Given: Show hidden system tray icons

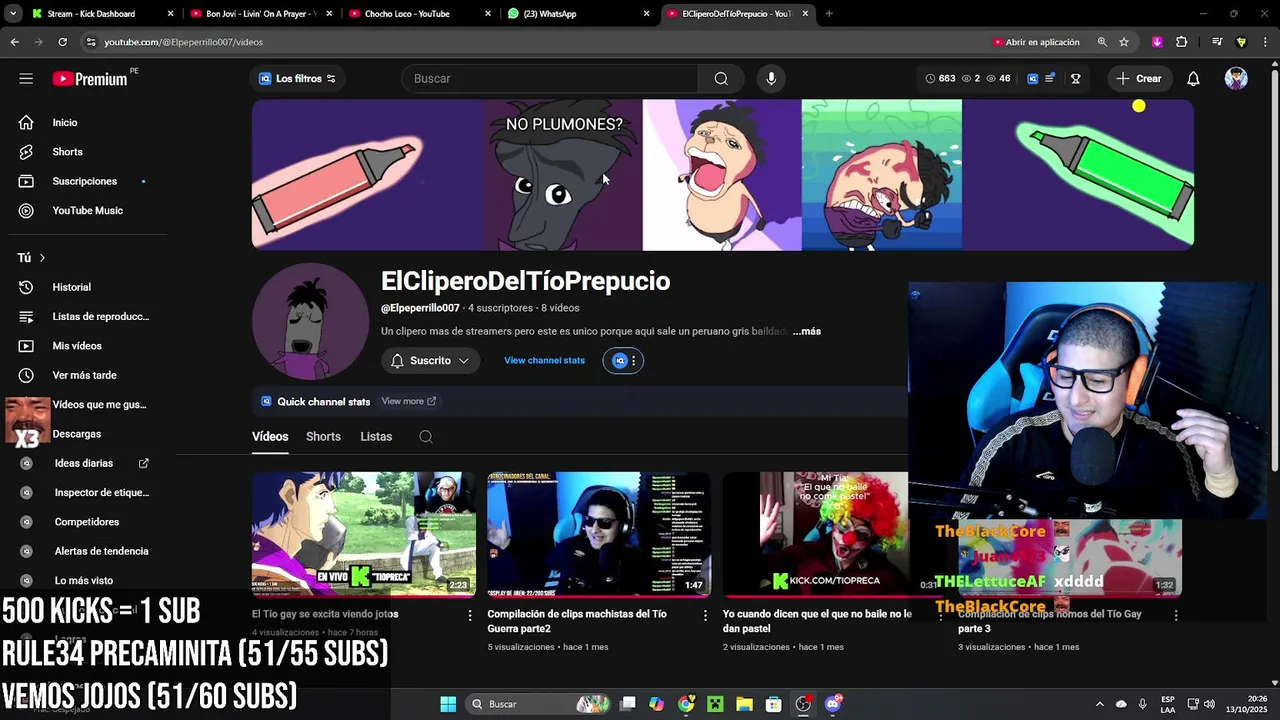Looking at the screenshot, I should pyautogui.click(x=1100, y=704).
